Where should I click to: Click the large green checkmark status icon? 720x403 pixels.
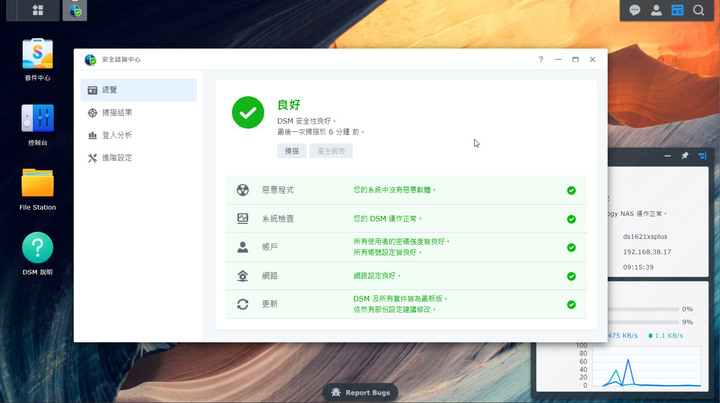[x=248, y=112]
